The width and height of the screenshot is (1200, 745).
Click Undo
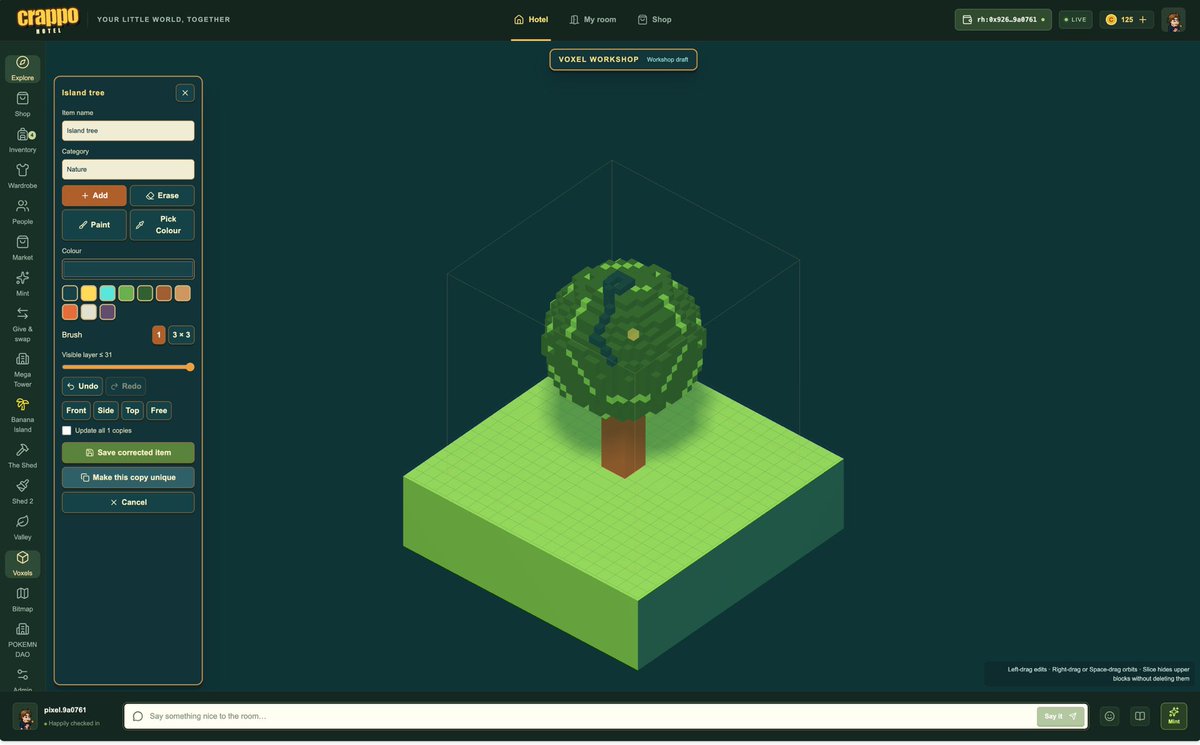pyautogui.click(x=82, y=386)
